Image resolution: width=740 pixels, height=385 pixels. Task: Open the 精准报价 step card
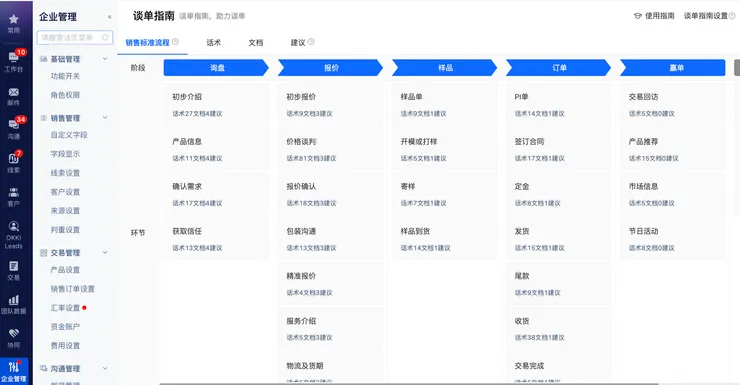tap(330, 284)
